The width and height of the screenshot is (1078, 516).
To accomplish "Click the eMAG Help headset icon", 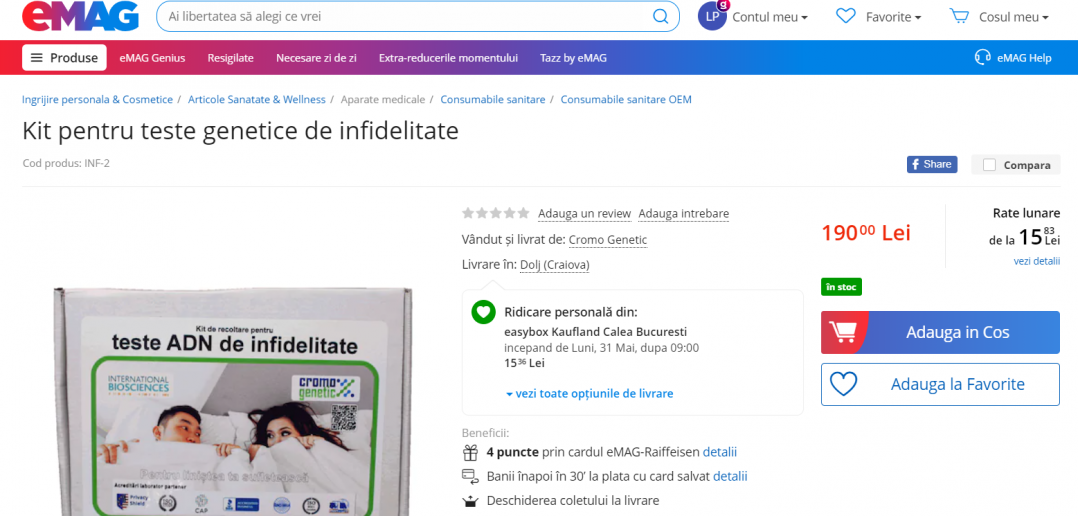I will 982,57.
